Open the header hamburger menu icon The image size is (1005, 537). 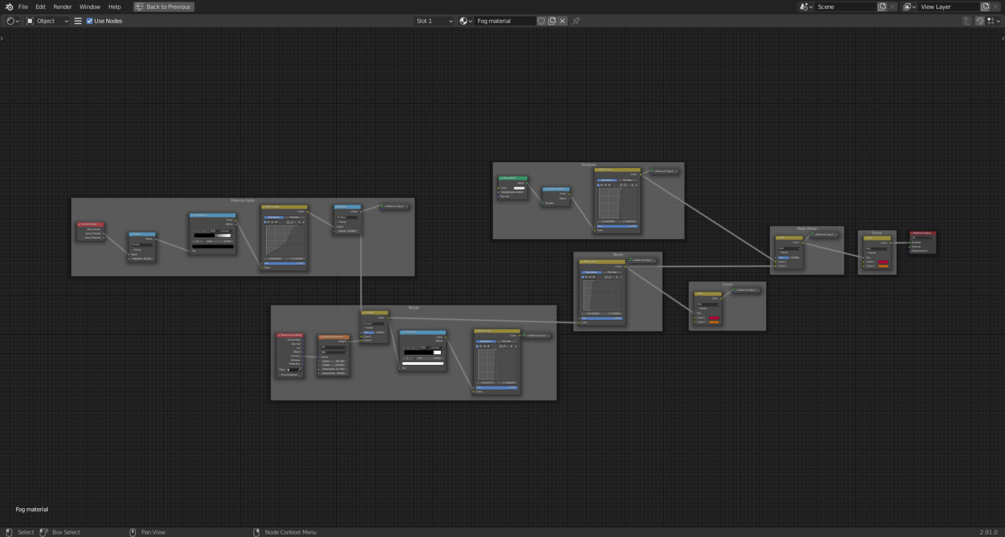78,21
